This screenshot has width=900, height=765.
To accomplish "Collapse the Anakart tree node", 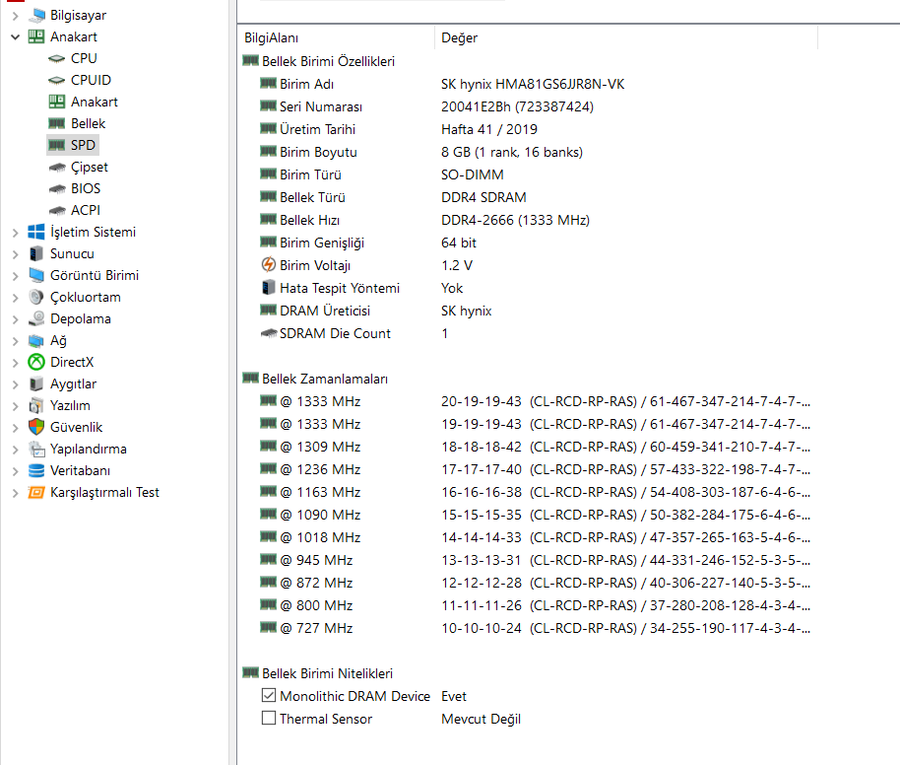I will [15, 37].
